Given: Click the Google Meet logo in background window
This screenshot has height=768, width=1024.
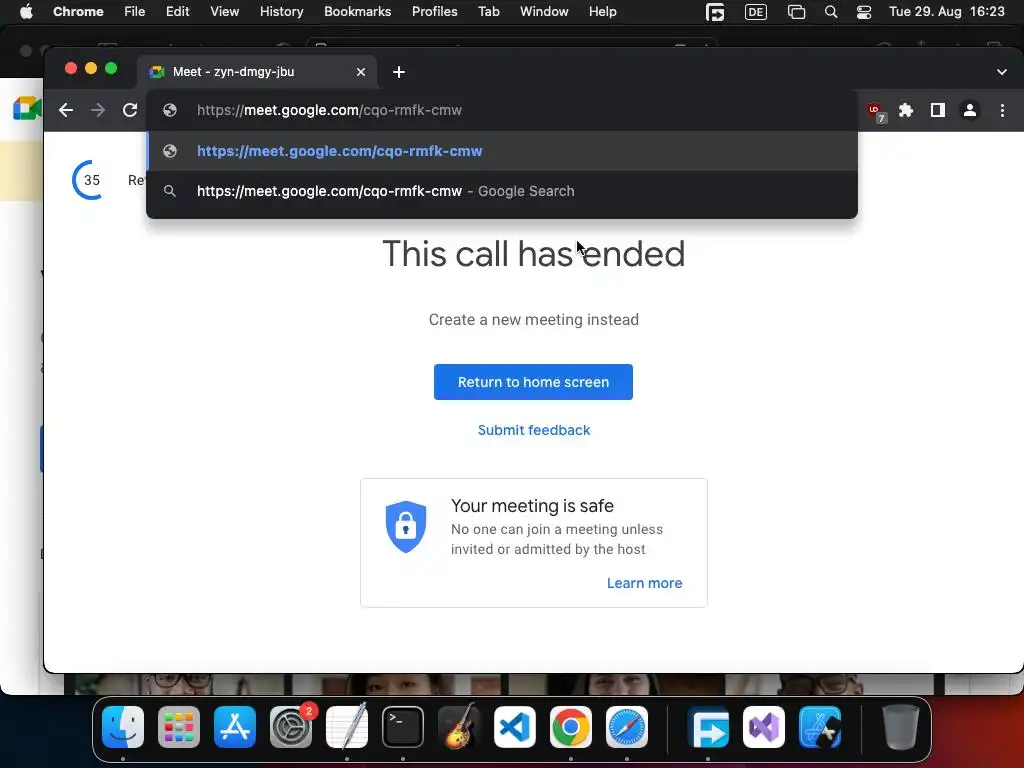Looking at the screenshot, I should pyautogui.click(x=27, y=108).
